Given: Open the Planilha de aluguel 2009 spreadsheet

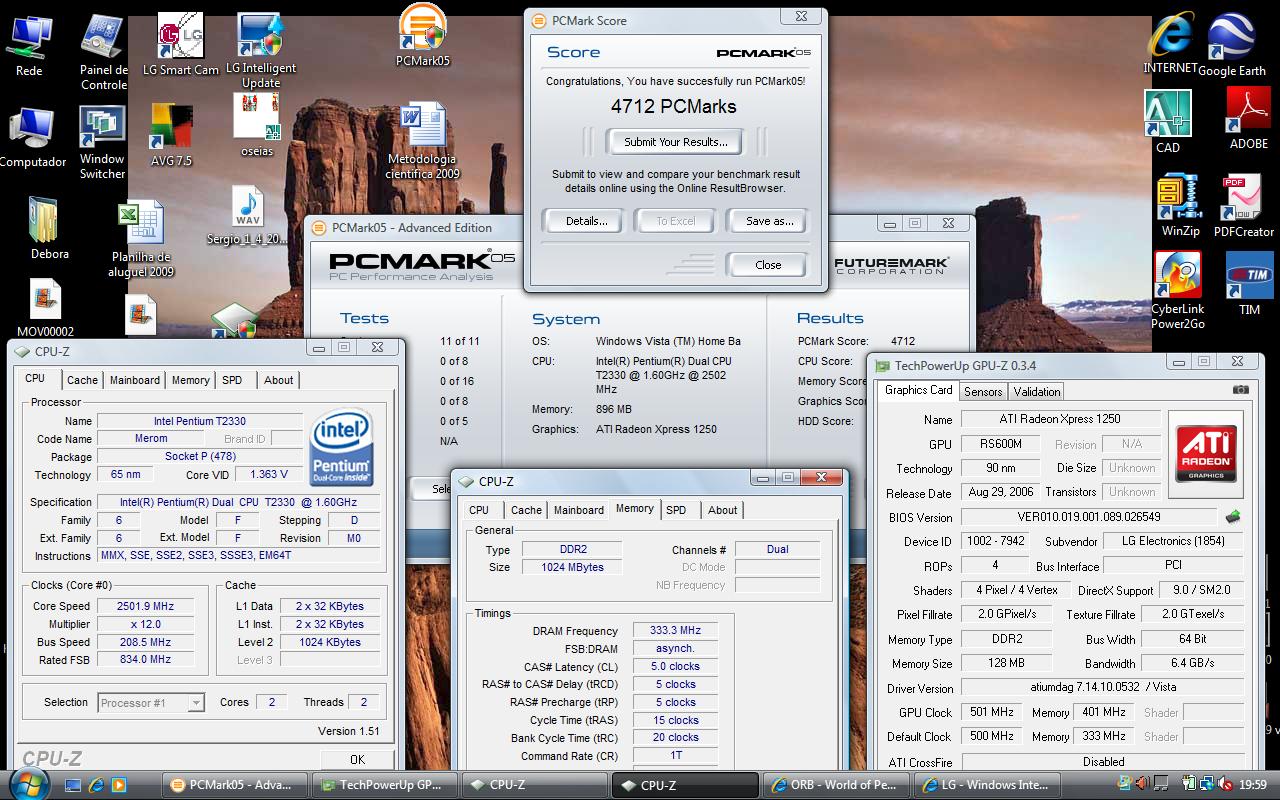Looking at the screenshot, I should [141, 239].
